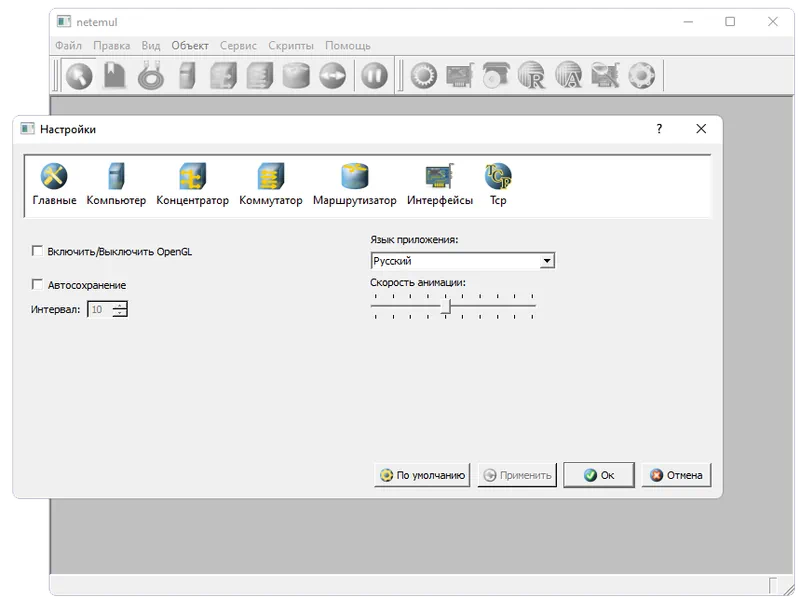Click the network card toolbar icon
The image size is (800, 600).
(460, 76)
